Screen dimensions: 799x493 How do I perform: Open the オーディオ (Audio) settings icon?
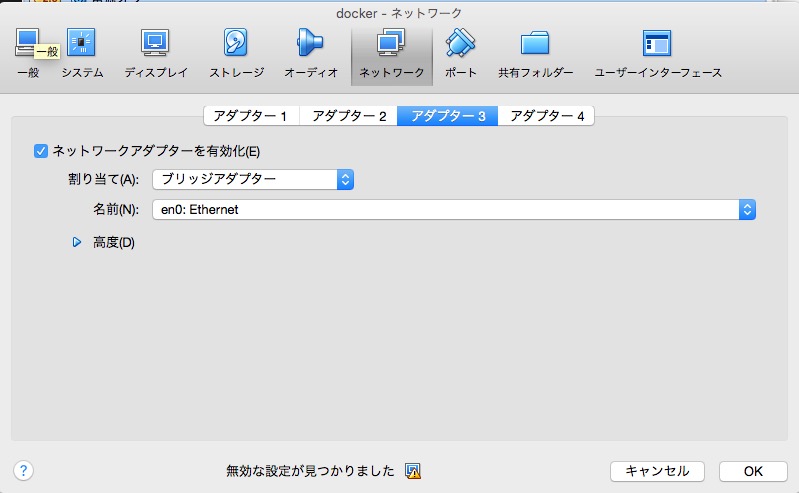[x=310, y=54]
